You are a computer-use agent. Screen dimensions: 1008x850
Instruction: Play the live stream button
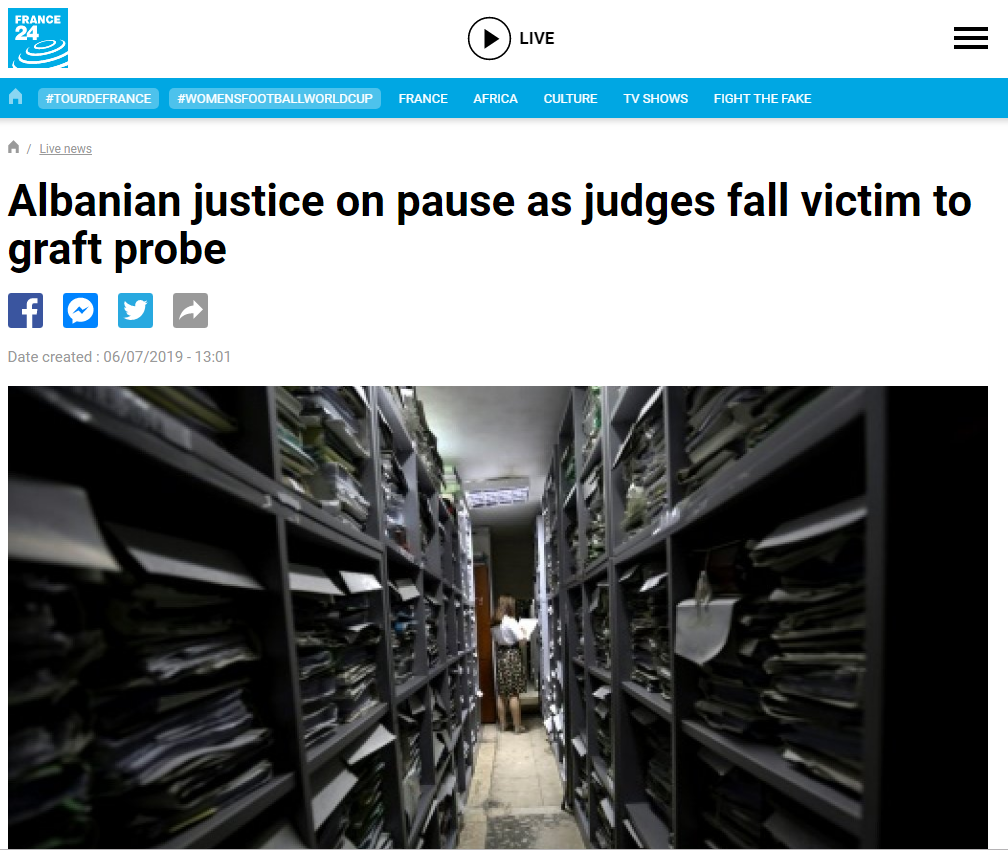[489, 39]
